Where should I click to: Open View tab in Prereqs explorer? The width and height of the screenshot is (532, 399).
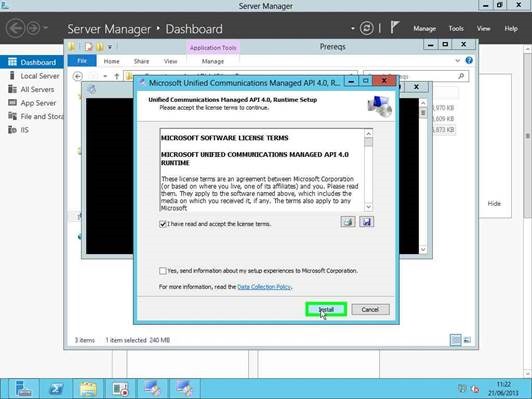[170, 61]
